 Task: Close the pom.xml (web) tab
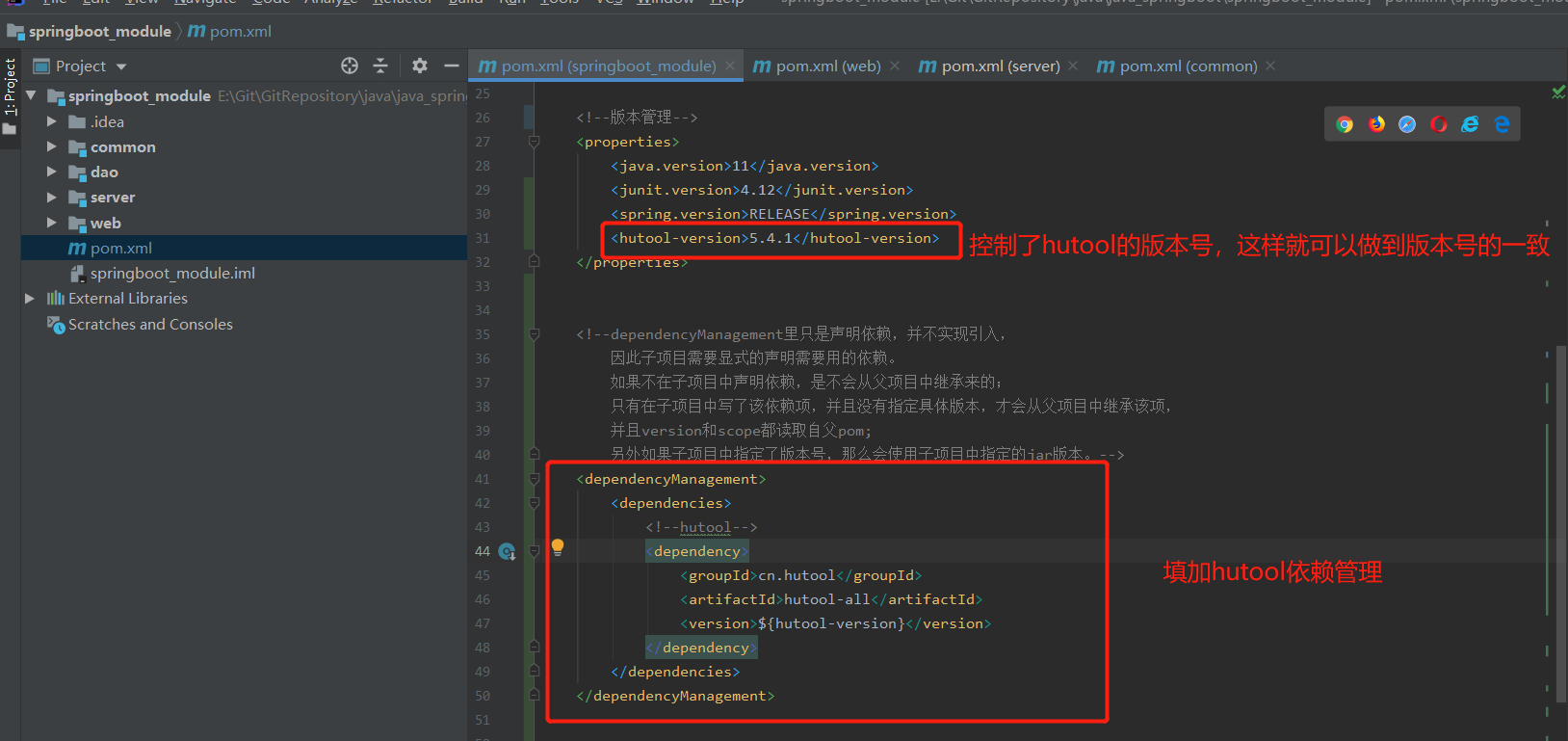(895, 66)
